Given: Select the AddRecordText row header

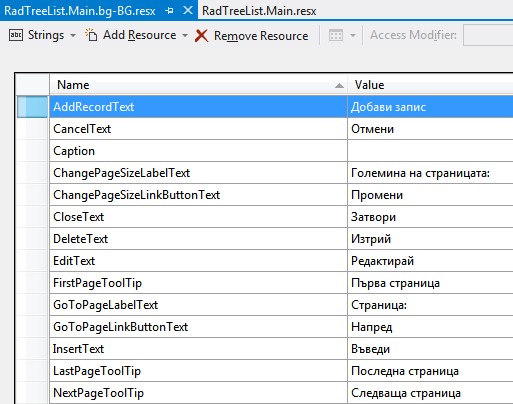Looking at the screenshot, I should pos(32,107).
